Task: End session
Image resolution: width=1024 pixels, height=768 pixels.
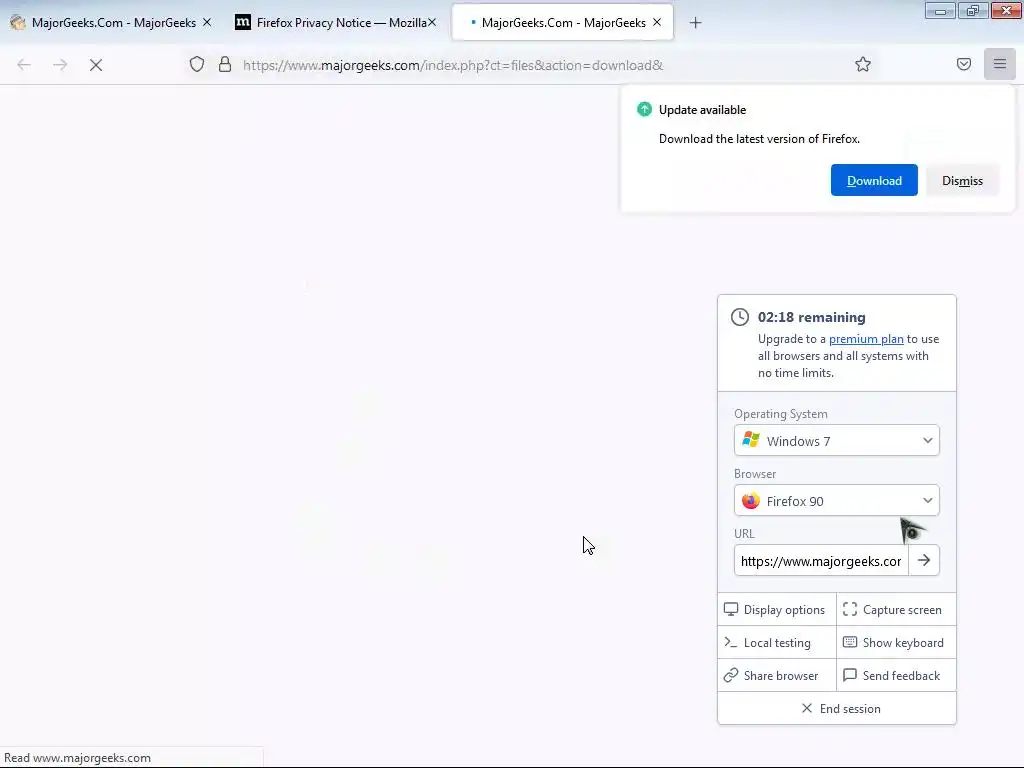Action: (837, 709)
